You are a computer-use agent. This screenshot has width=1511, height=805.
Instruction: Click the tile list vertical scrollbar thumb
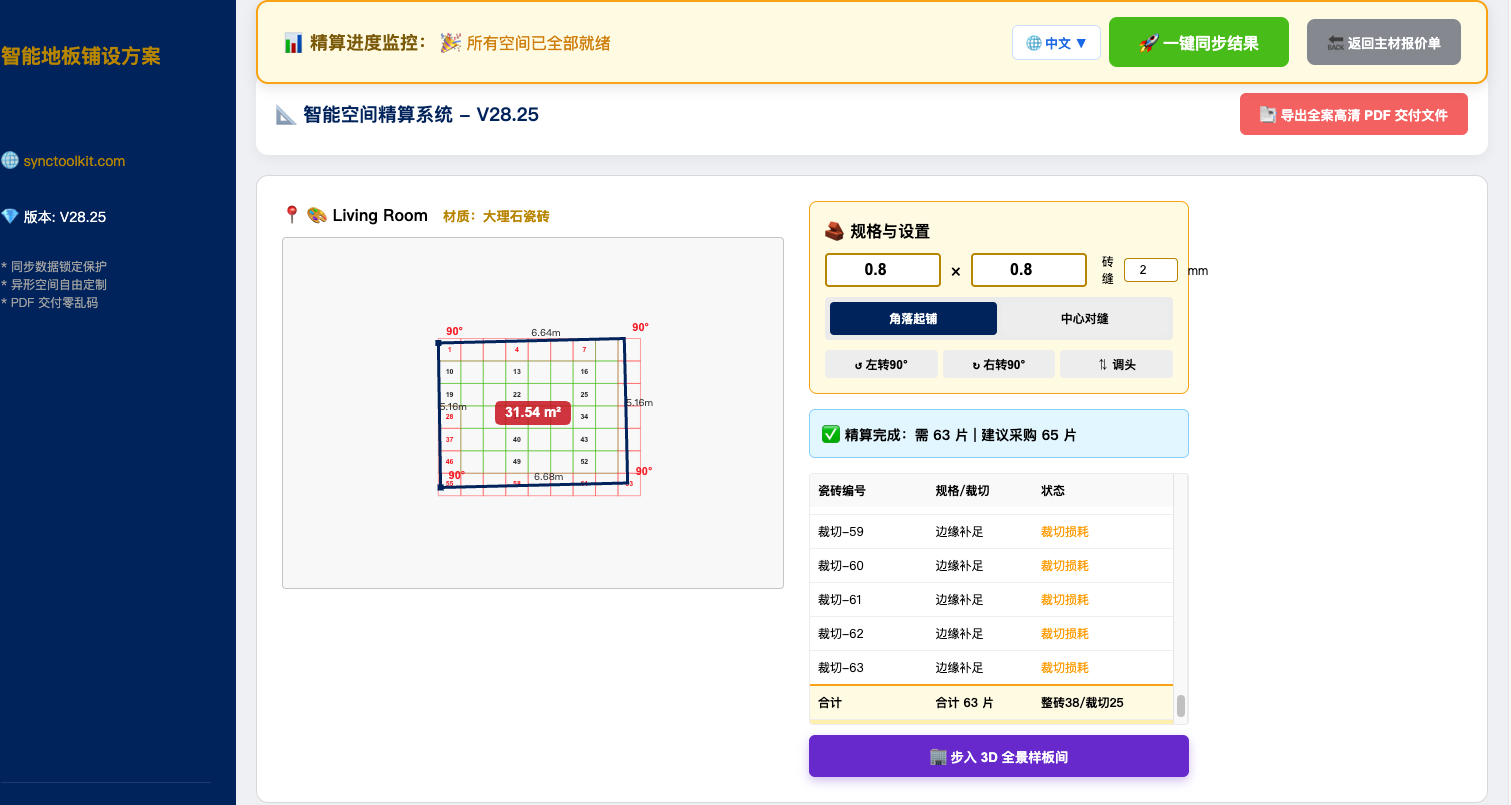(1181, 706)
